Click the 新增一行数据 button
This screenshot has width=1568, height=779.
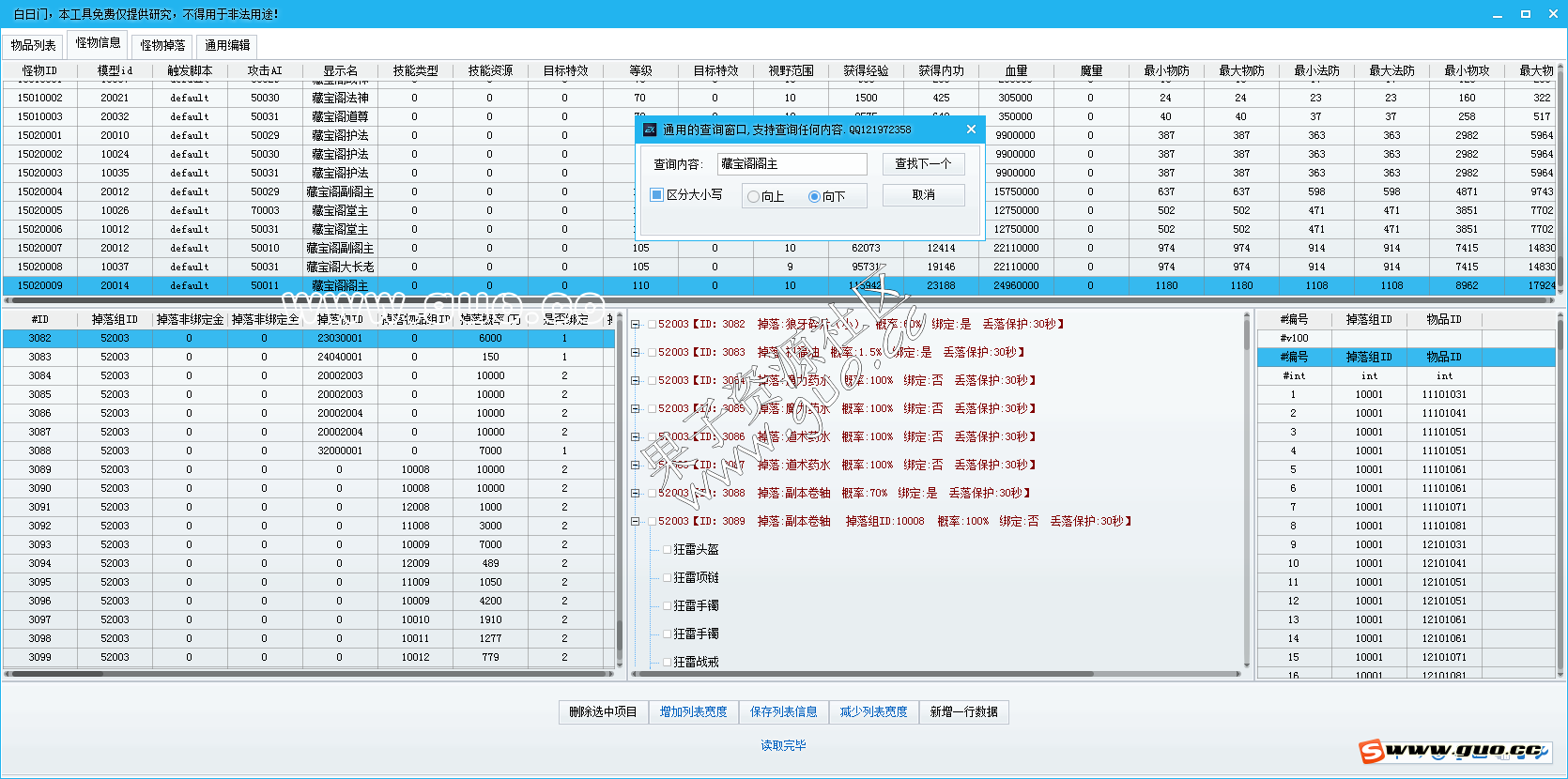[963, 712]
